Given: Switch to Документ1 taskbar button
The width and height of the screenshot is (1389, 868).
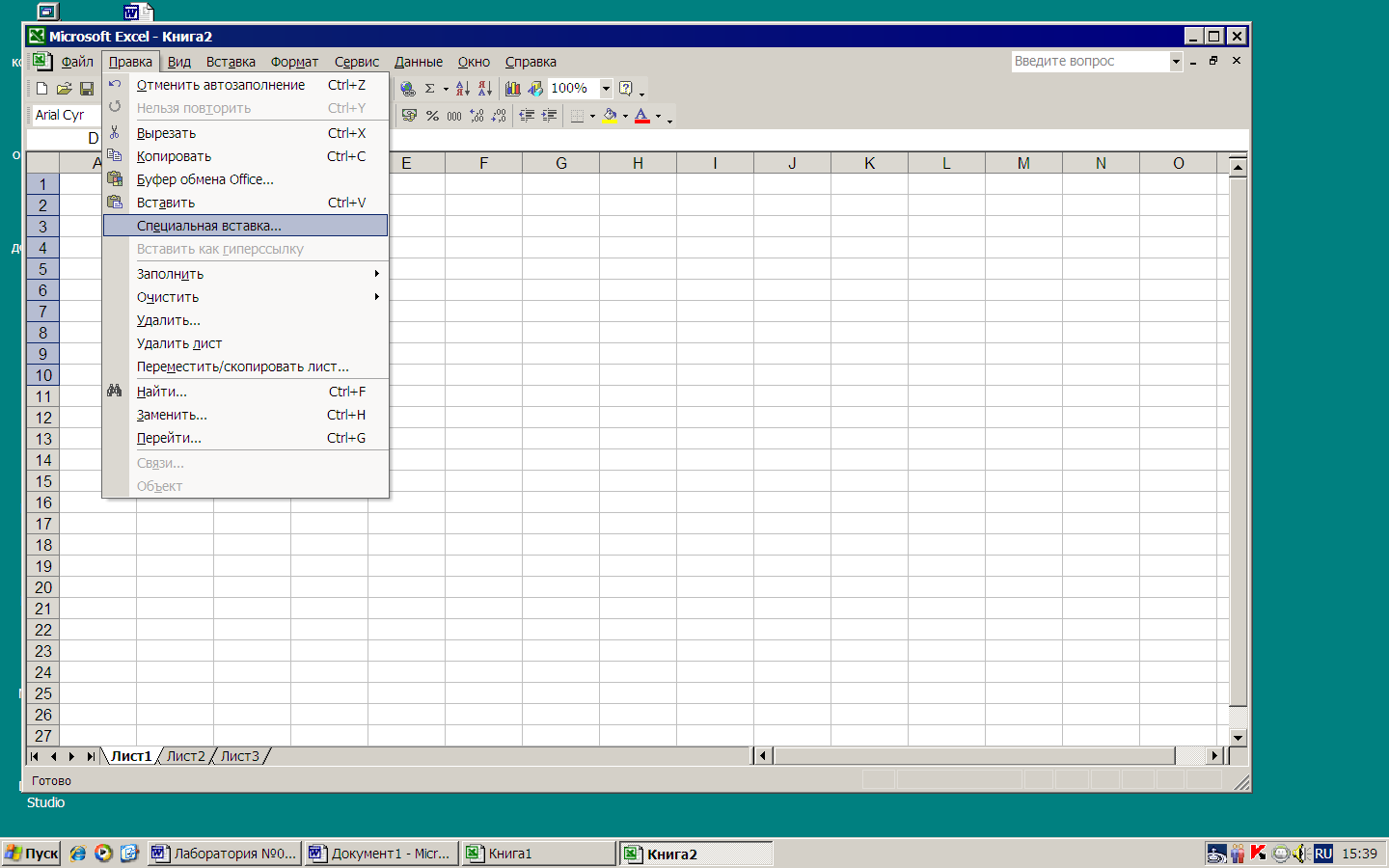Looking at the screenshot, I should coord(381,854).
